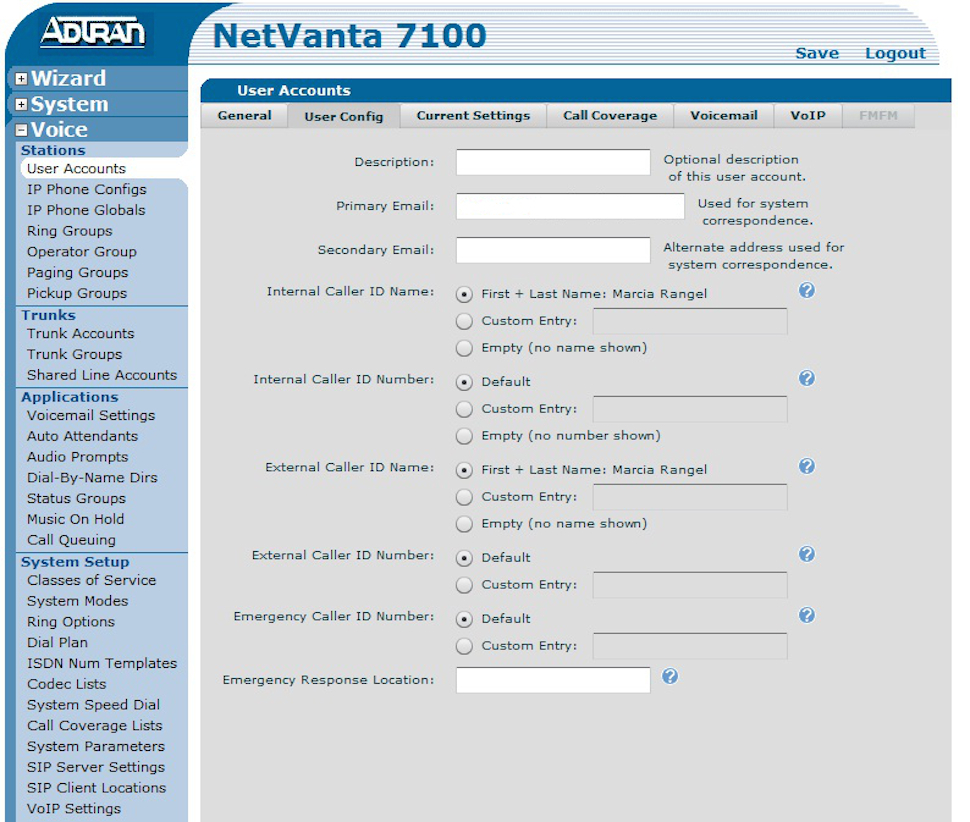Viewport: 970px width, 822px height.
Task: Click the ADTRAN logo
Action: coord(93,32)
